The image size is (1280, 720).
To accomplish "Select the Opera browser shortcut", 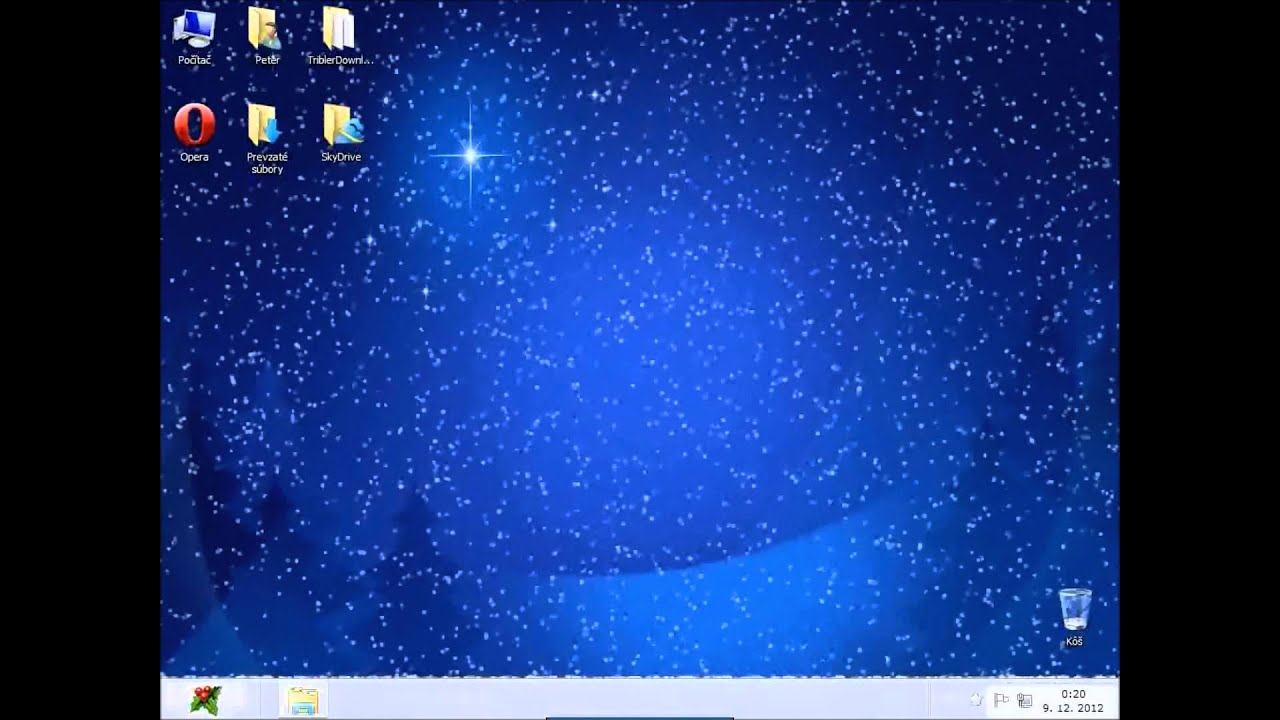I will 194,133.
